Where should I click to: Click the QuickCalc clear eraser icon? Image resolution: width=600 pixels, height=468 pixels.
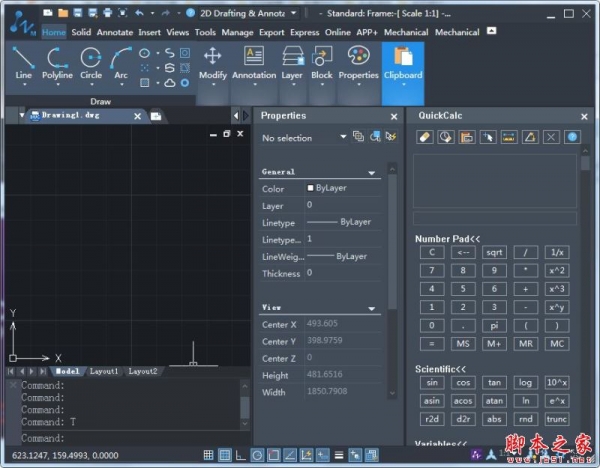(424, 137)
